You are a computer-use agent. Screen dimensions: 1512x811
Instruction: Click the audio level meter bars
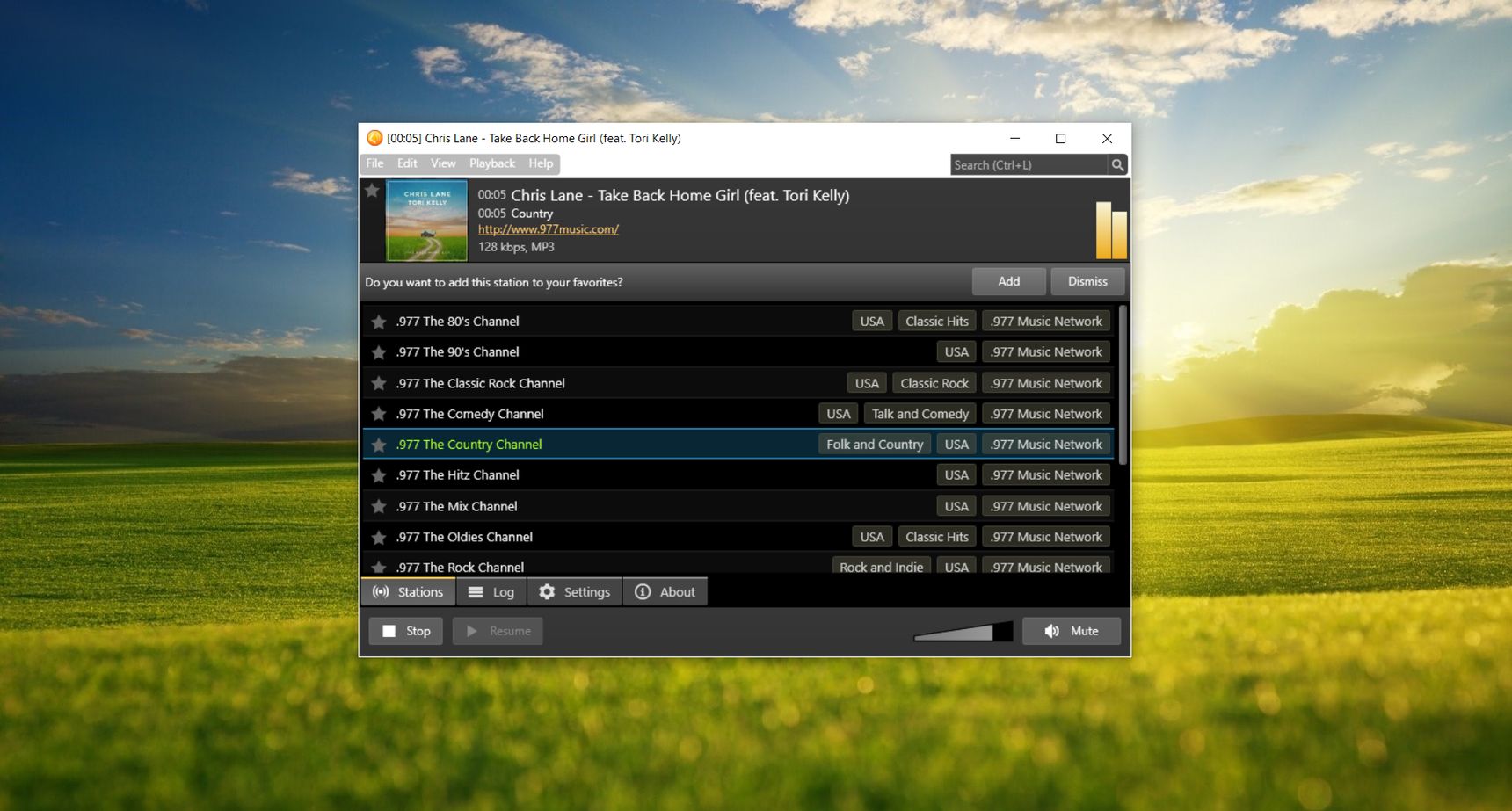tap(1111, 230)
